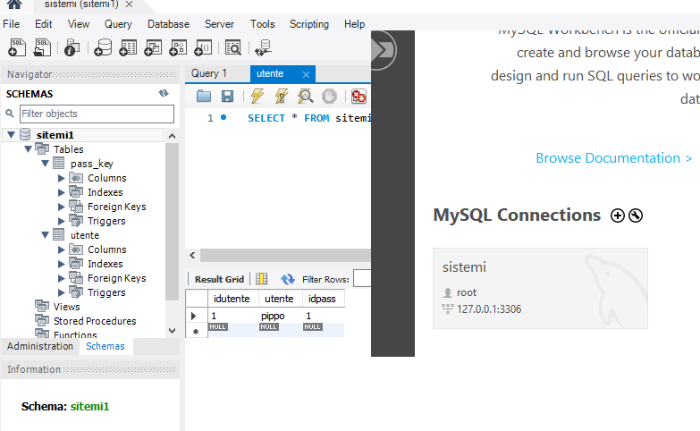Open SQL script file icon

(x=42, y=47)
